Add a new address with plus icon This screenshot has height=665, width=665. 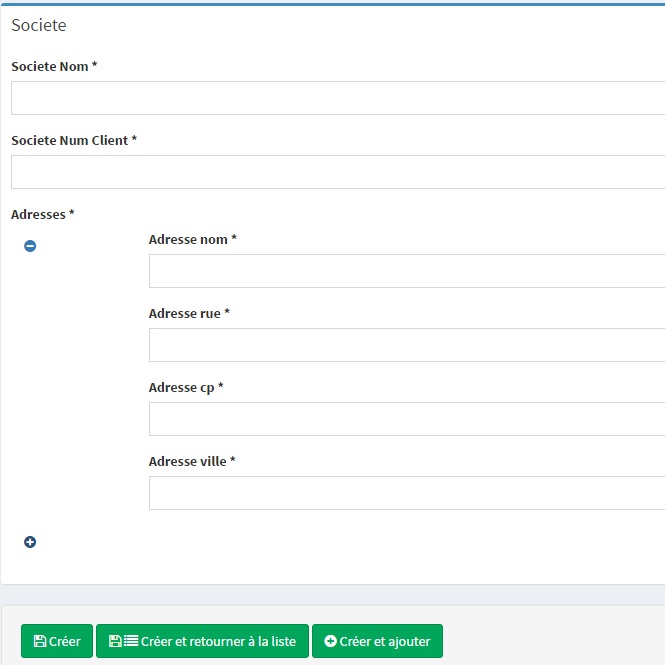[x=30, y=542]
